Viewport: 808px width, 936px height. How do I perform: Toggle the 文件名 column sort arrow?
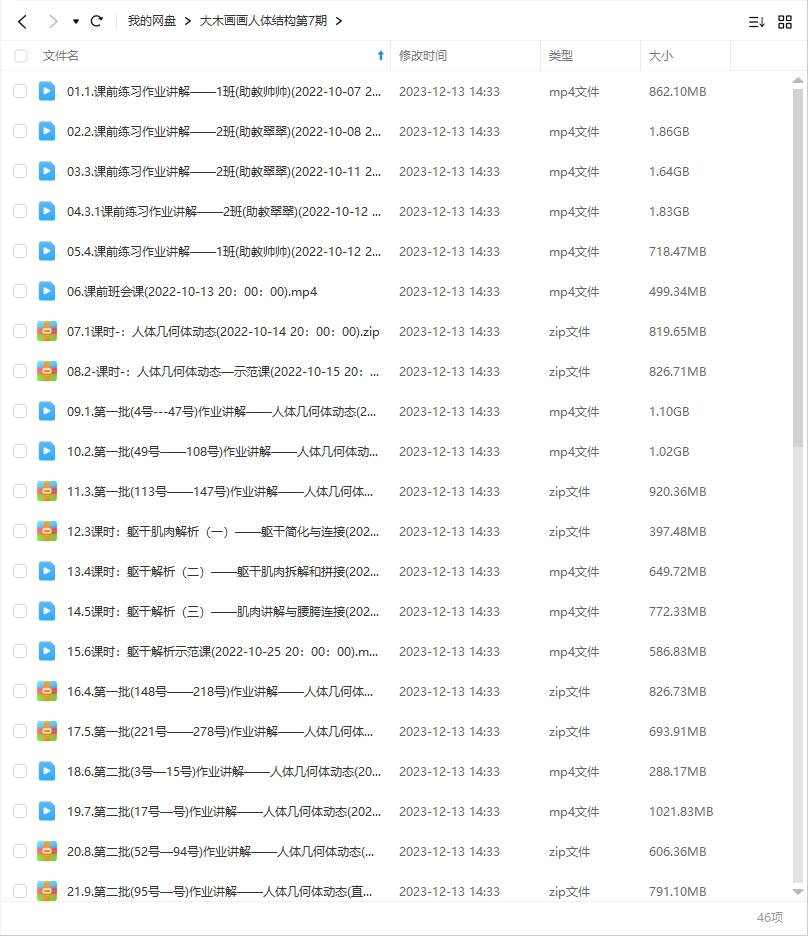click(380, 56)
